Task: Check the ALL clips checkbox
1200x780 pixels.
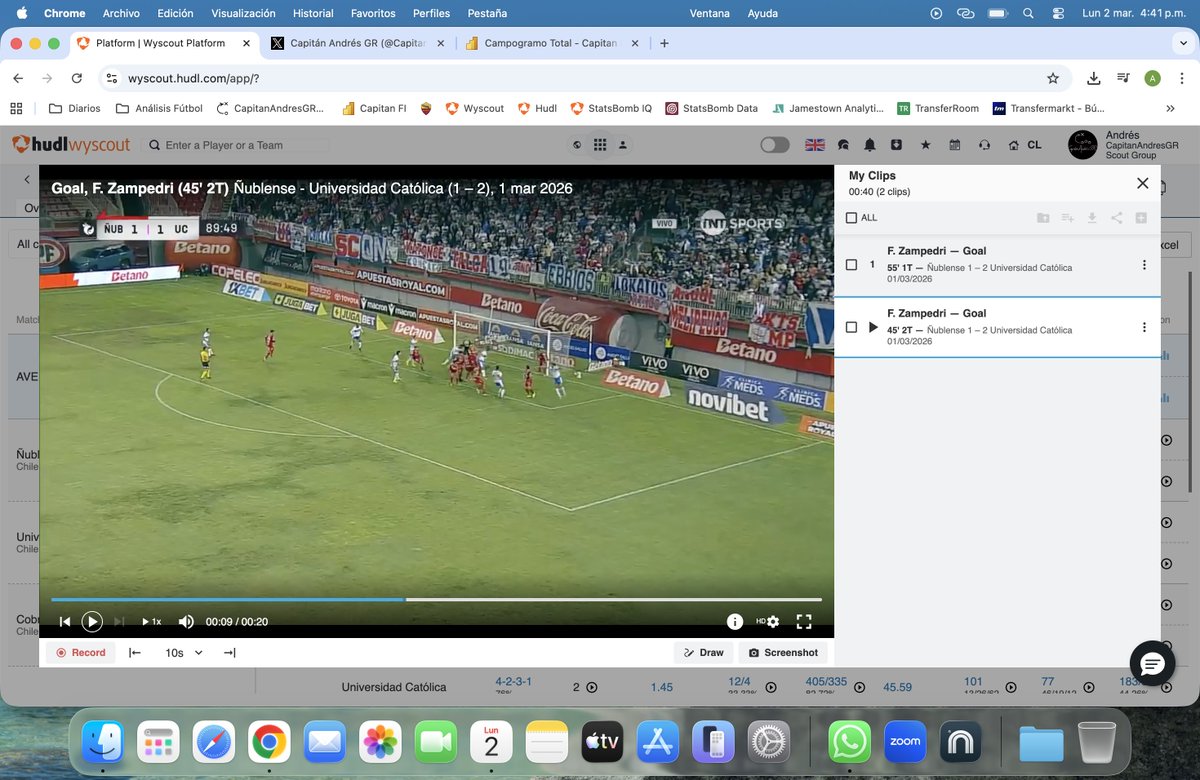Action: pos(851,218)
